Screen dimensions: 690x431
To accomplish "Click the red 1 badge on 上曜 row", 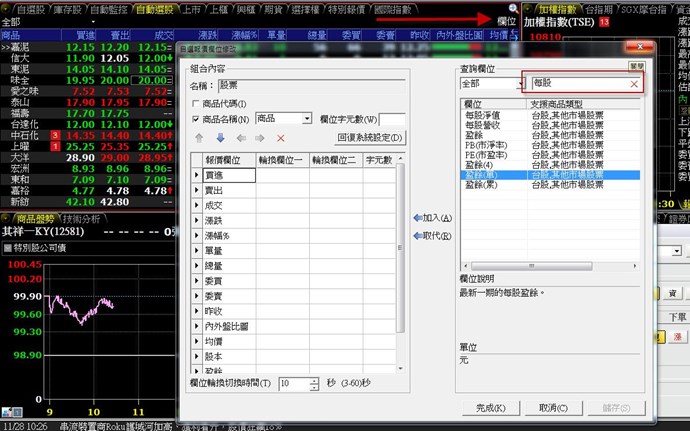I will tap(55, 146).
